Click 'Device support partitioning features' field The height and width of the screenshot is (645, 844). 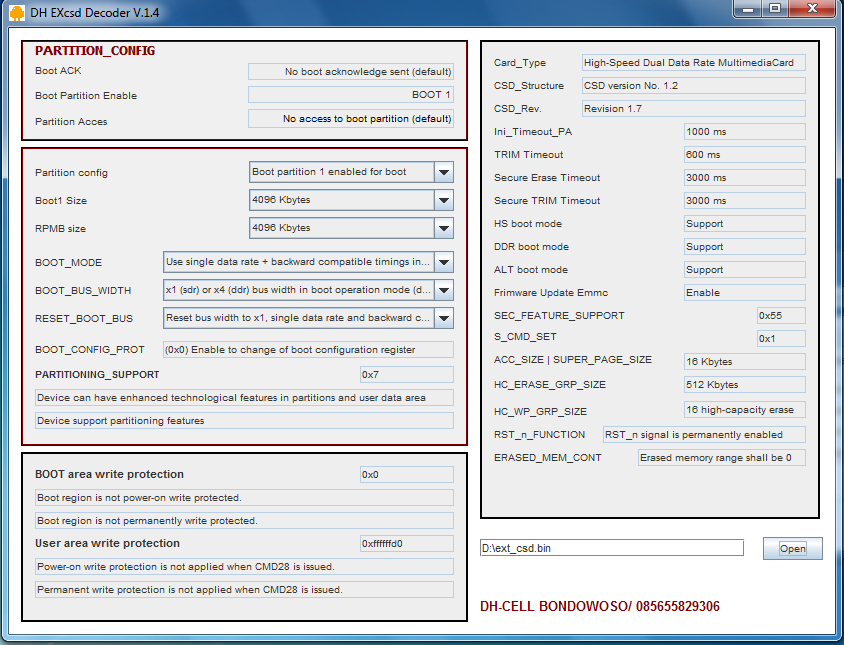click(x=244, y=420)
